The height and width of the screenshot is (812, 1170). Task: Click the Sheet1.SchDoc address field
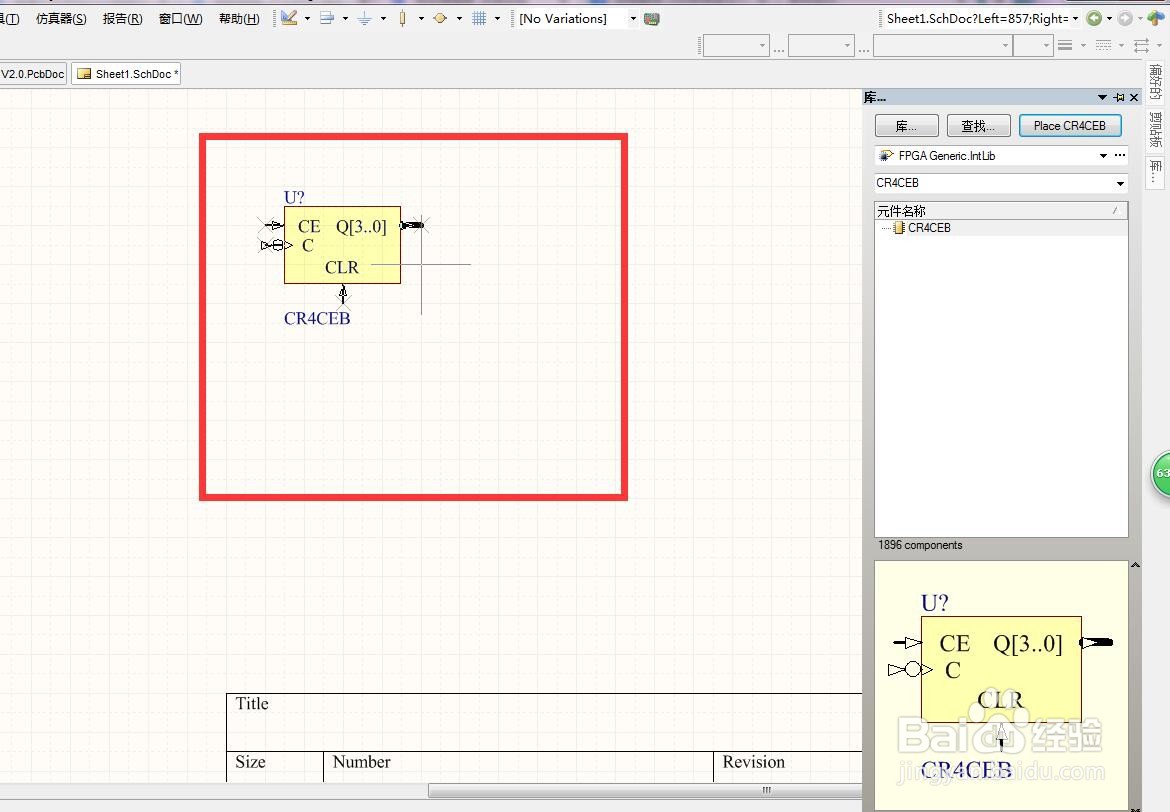pyautogui.click(x=977, y=19)
